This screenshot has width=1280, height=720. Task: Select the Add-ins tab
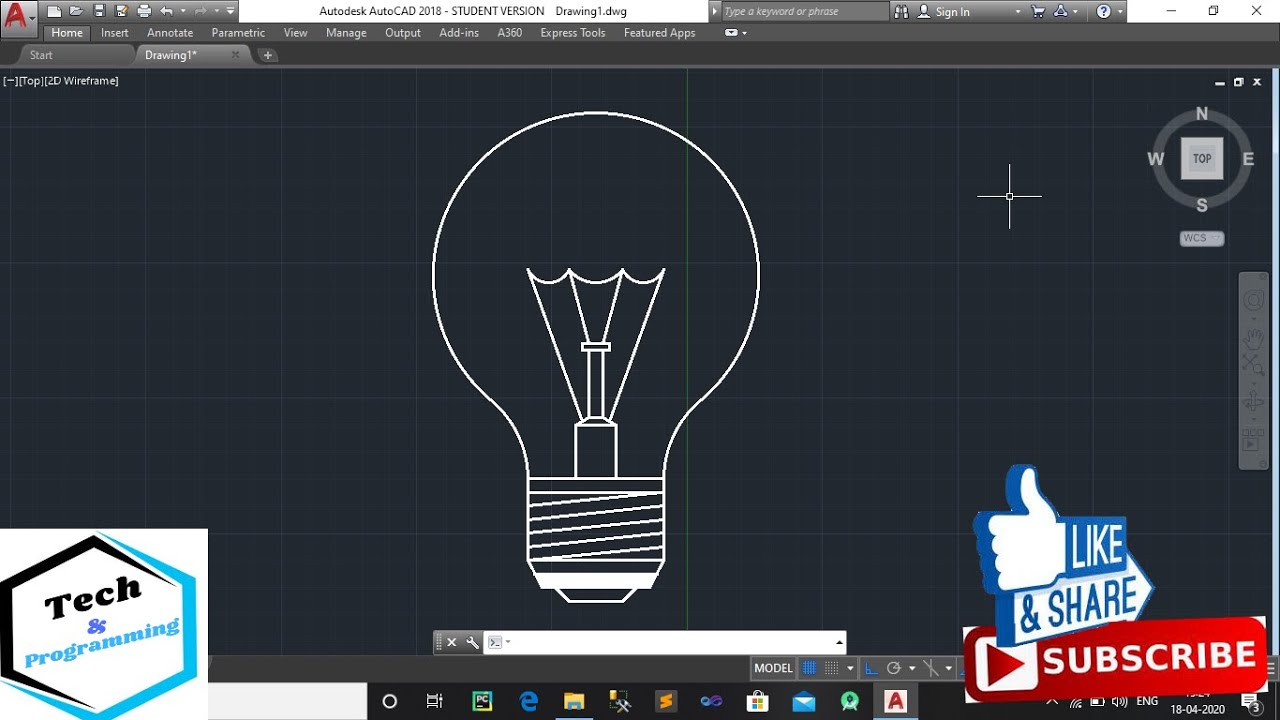[x=459, y=33]
